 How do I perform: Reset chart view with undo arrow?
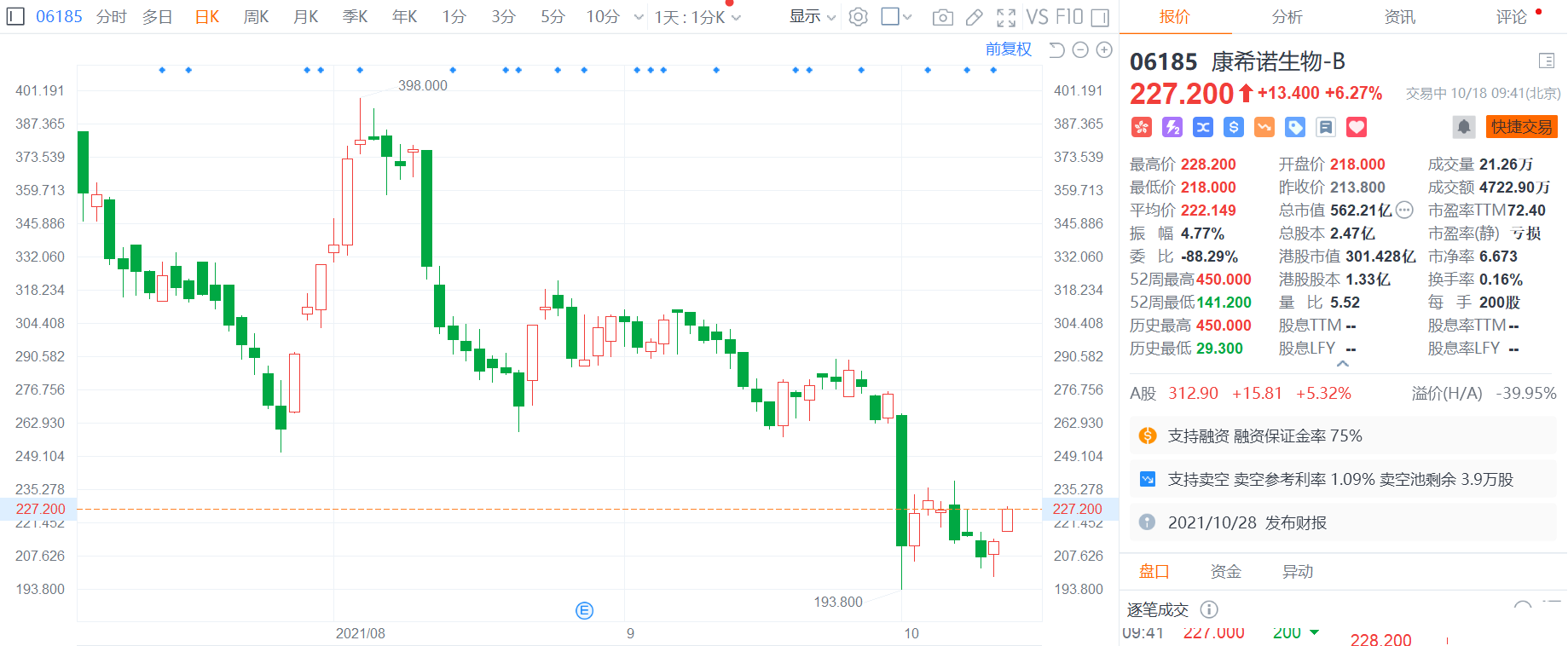[1056, 50]
